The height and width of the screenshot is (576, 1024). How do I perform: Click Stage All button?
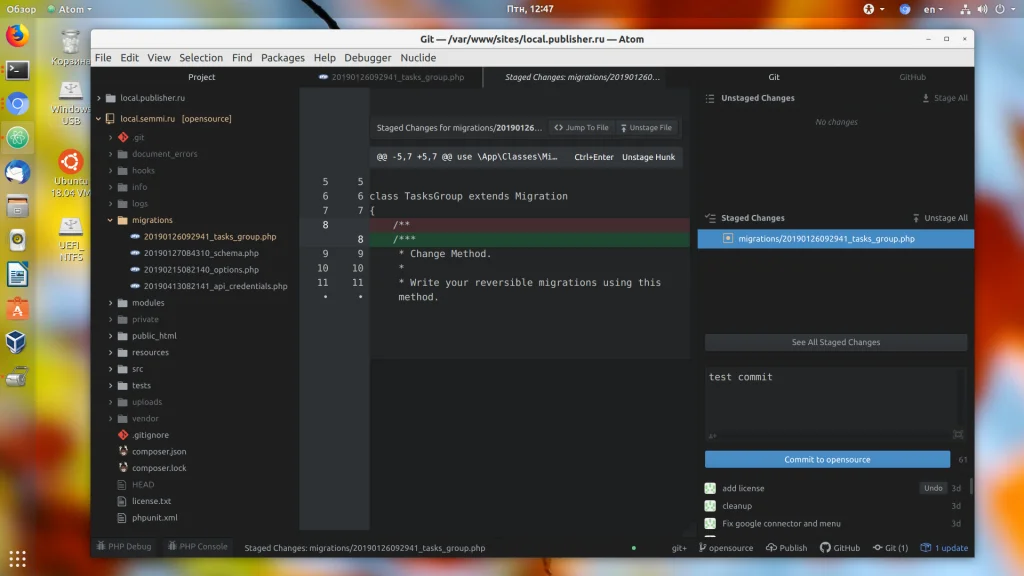(x=944, y=98)
